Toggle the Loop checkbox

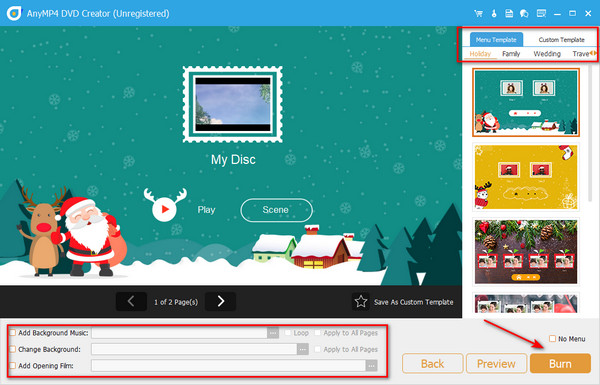(288, 333)
